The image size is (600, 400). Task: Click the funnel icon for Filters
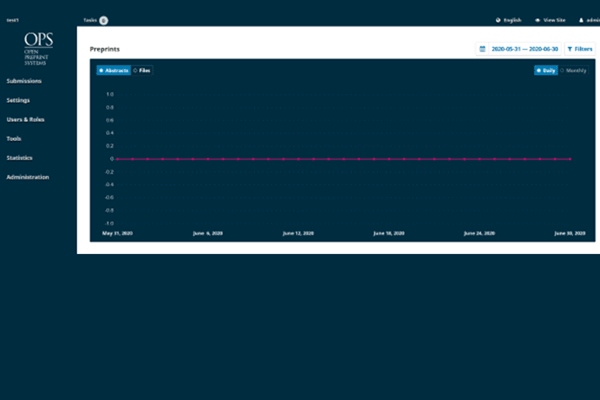pos(570,48)
